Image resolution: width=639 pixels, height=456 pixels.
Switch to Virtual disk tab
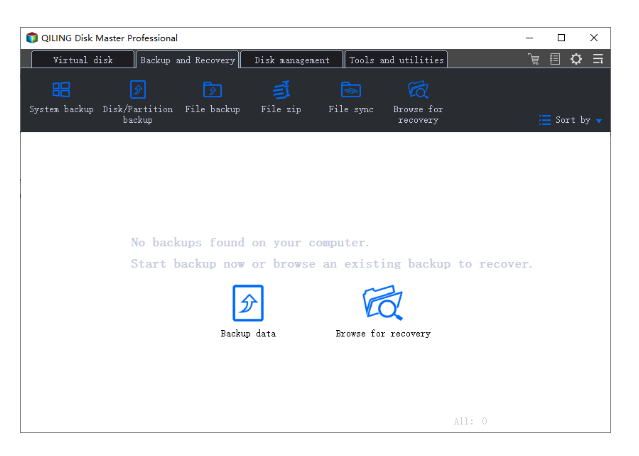(x=83, y=60)
